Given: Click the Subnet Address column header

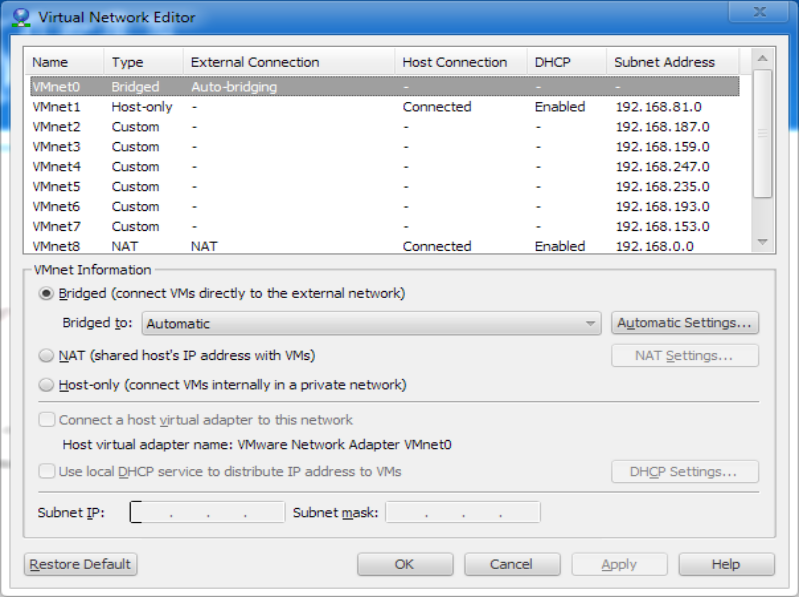Looking at the screenshot, I should 664,62.
